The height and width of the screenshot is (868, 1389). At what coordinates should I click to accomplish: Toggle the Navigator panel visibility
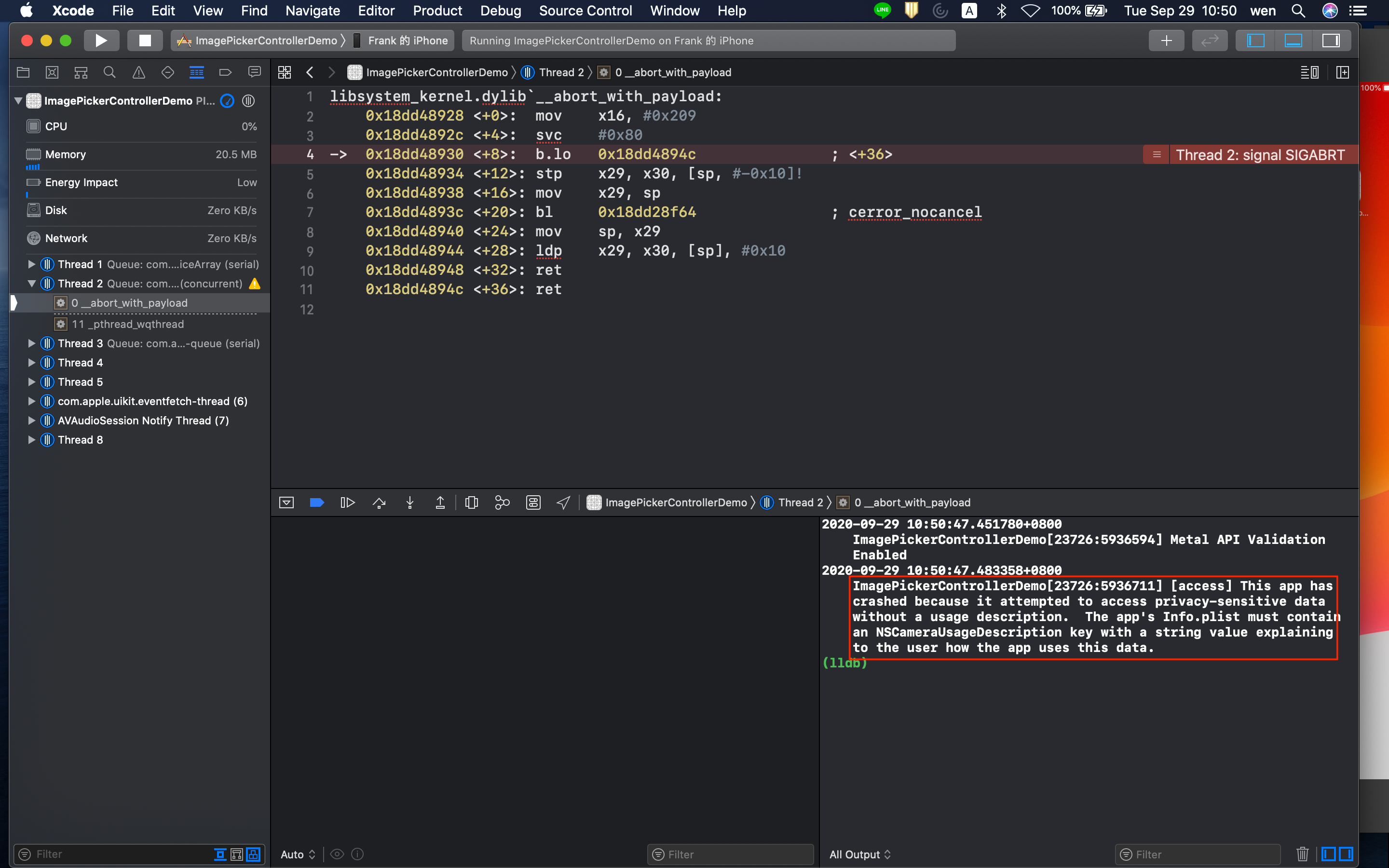click(1255, 41)
